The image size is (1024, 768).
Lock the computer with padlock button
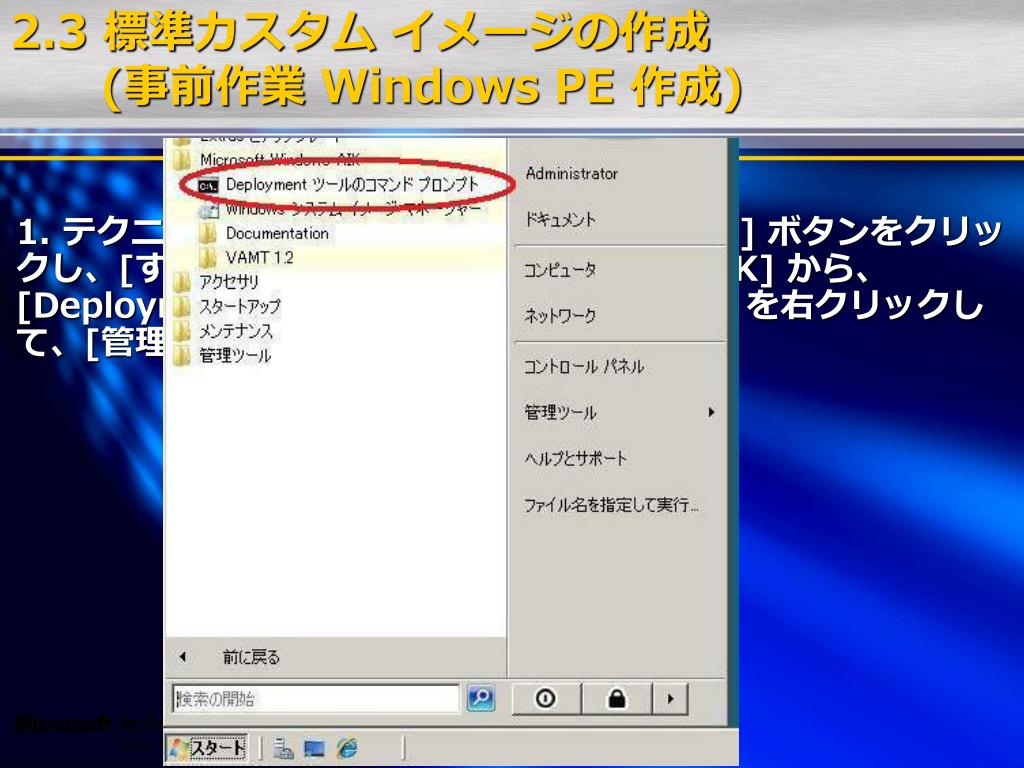tap(616, 699)
